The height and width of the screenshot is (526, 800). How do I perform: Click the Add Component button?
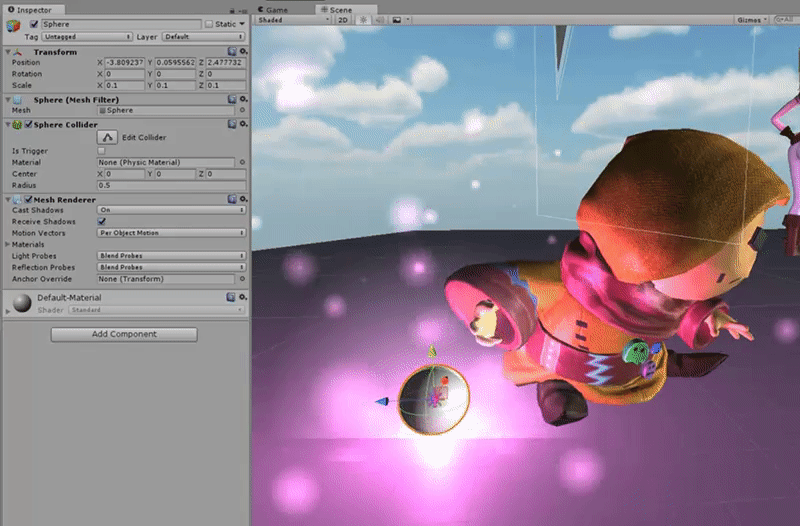(x=124, y=334)
